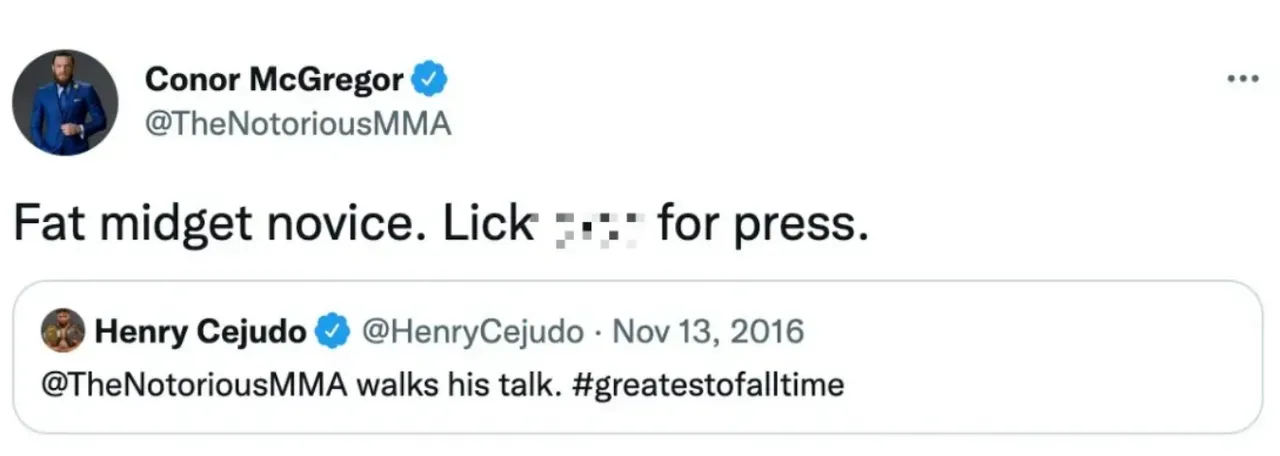Image resolution: width=1280 pixels, height=456 pixels.
Task: Open the @TheNotoriousMMA handle link
Action: click(298, 125)
